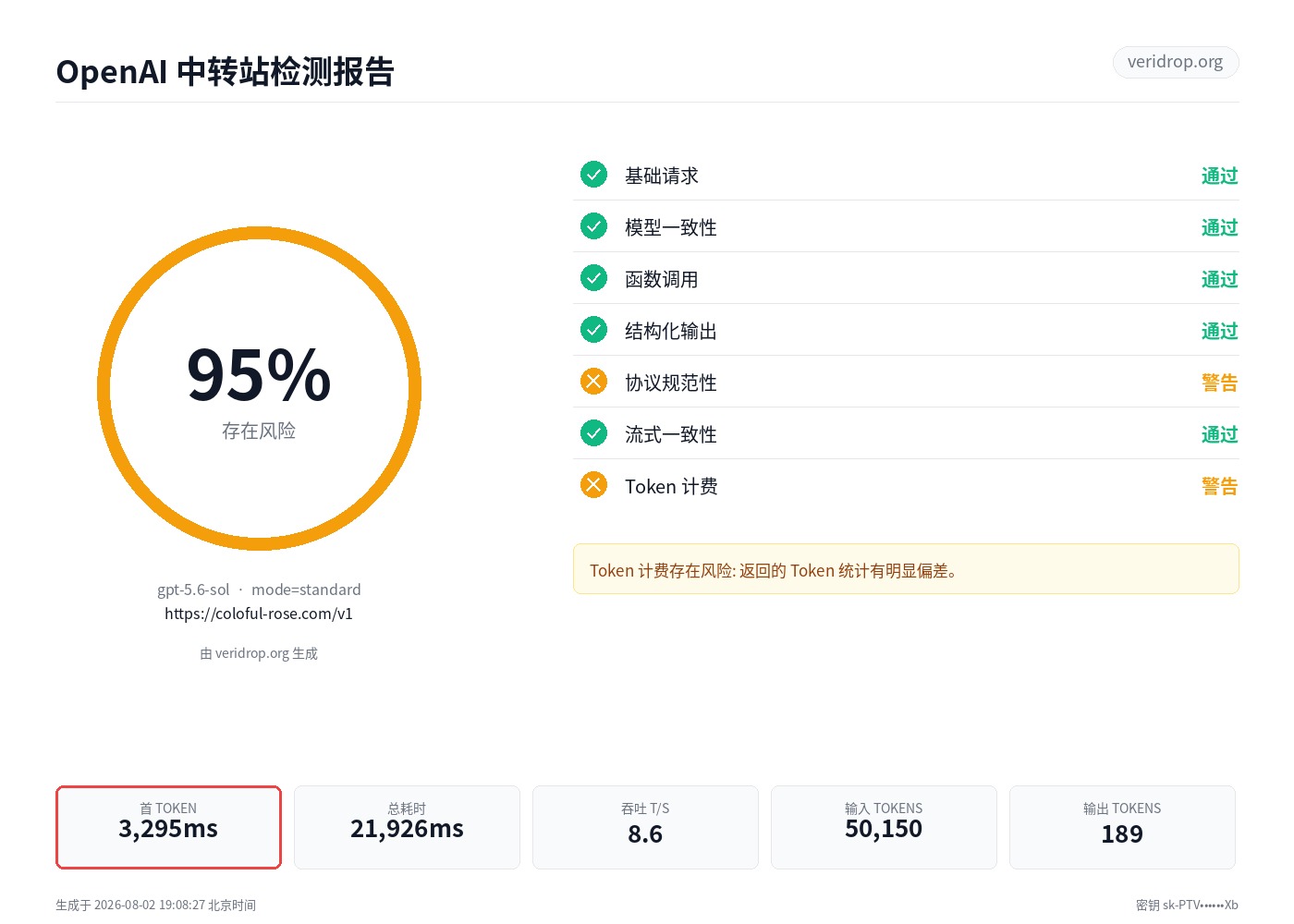Click the 警告 status for Token 计费
The width and height of the screenshot is (1294, 924).
1219,486
